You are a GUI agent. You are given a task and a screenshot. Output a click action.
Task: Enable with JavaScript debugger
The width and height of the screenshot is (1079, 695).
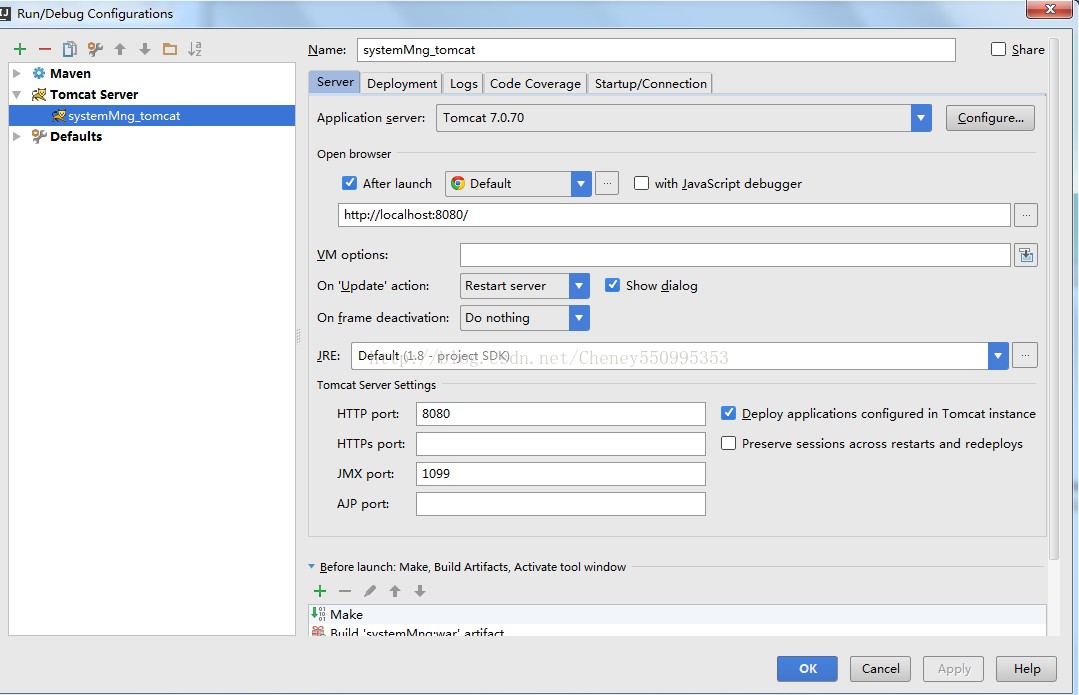click(641, 183)
